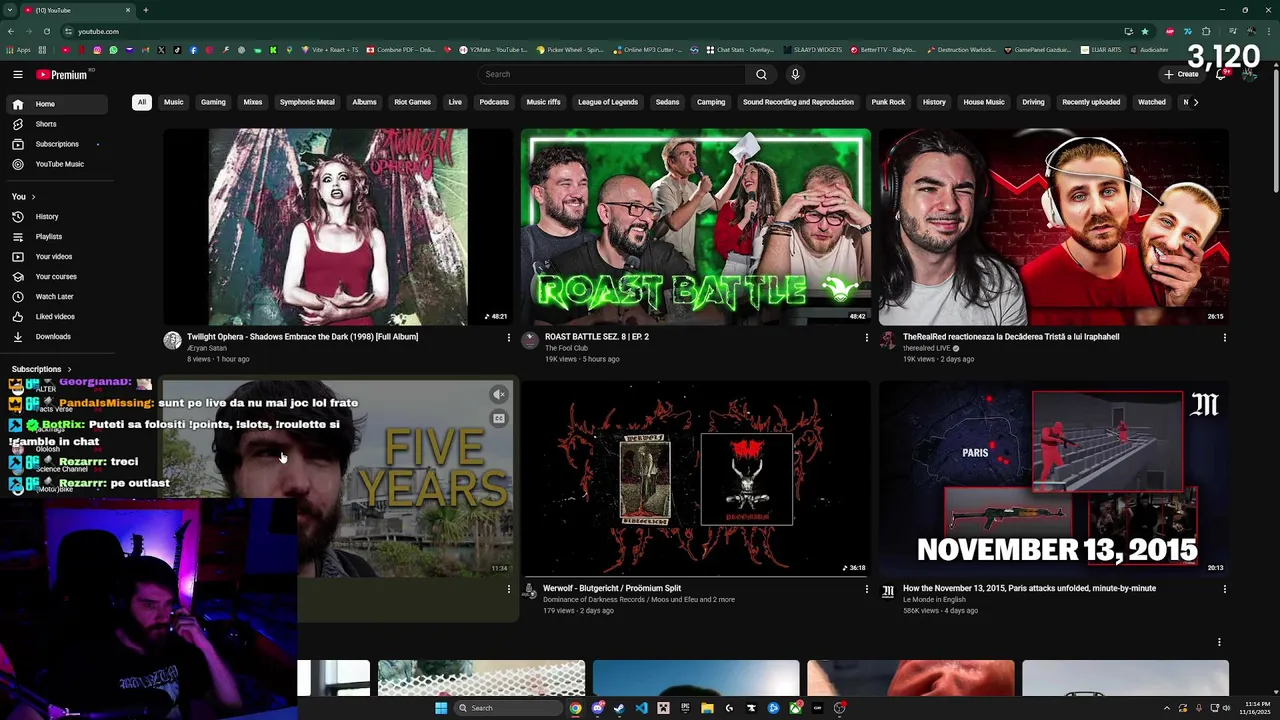Open the YouTube guide hamburger menu
1280x720 pixels.
click(x=18, y=74)
